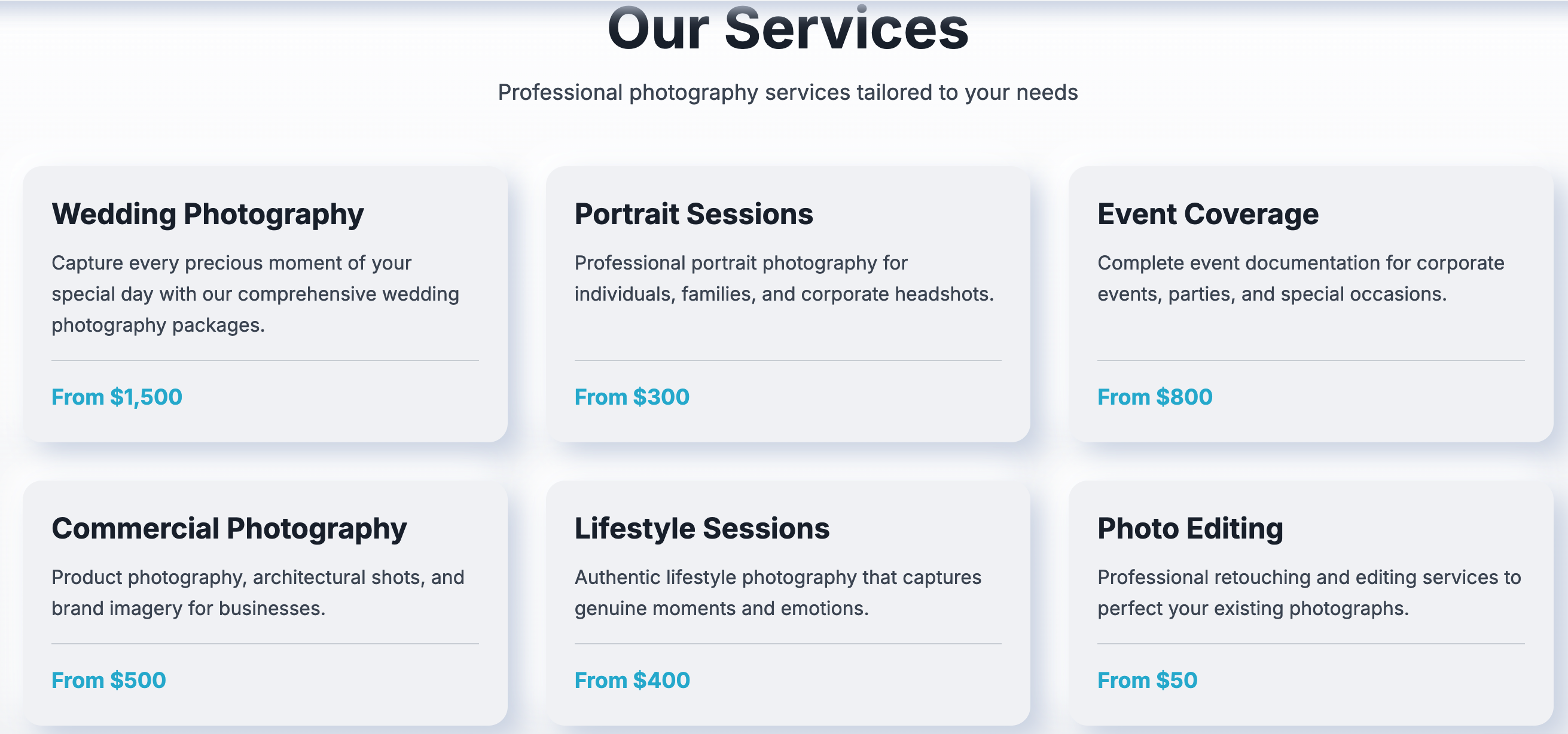This screenshot has width=1568, height=734.
Task: Open the Lifestyle Sessions card title
Action: [x=702, y=528]
